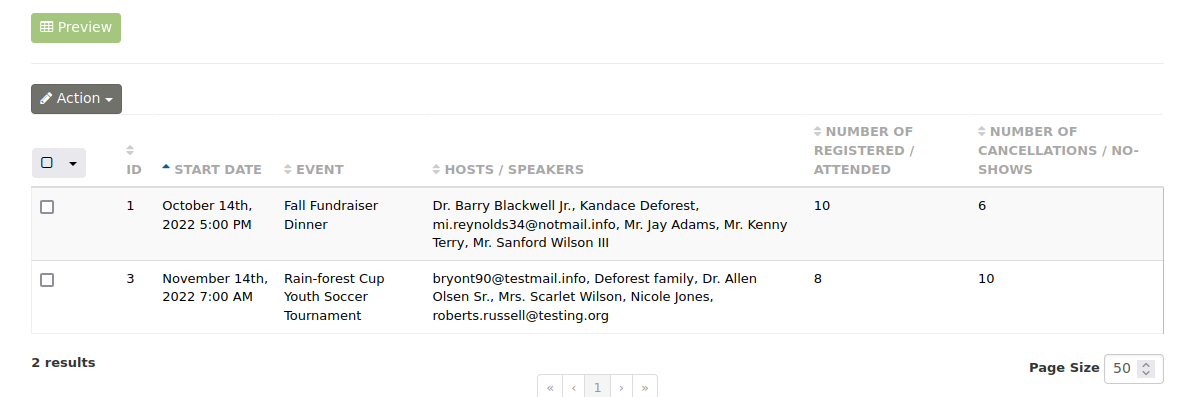
Task: Adjust the Page Size stepper arrows
Action: pos(1146,368)
